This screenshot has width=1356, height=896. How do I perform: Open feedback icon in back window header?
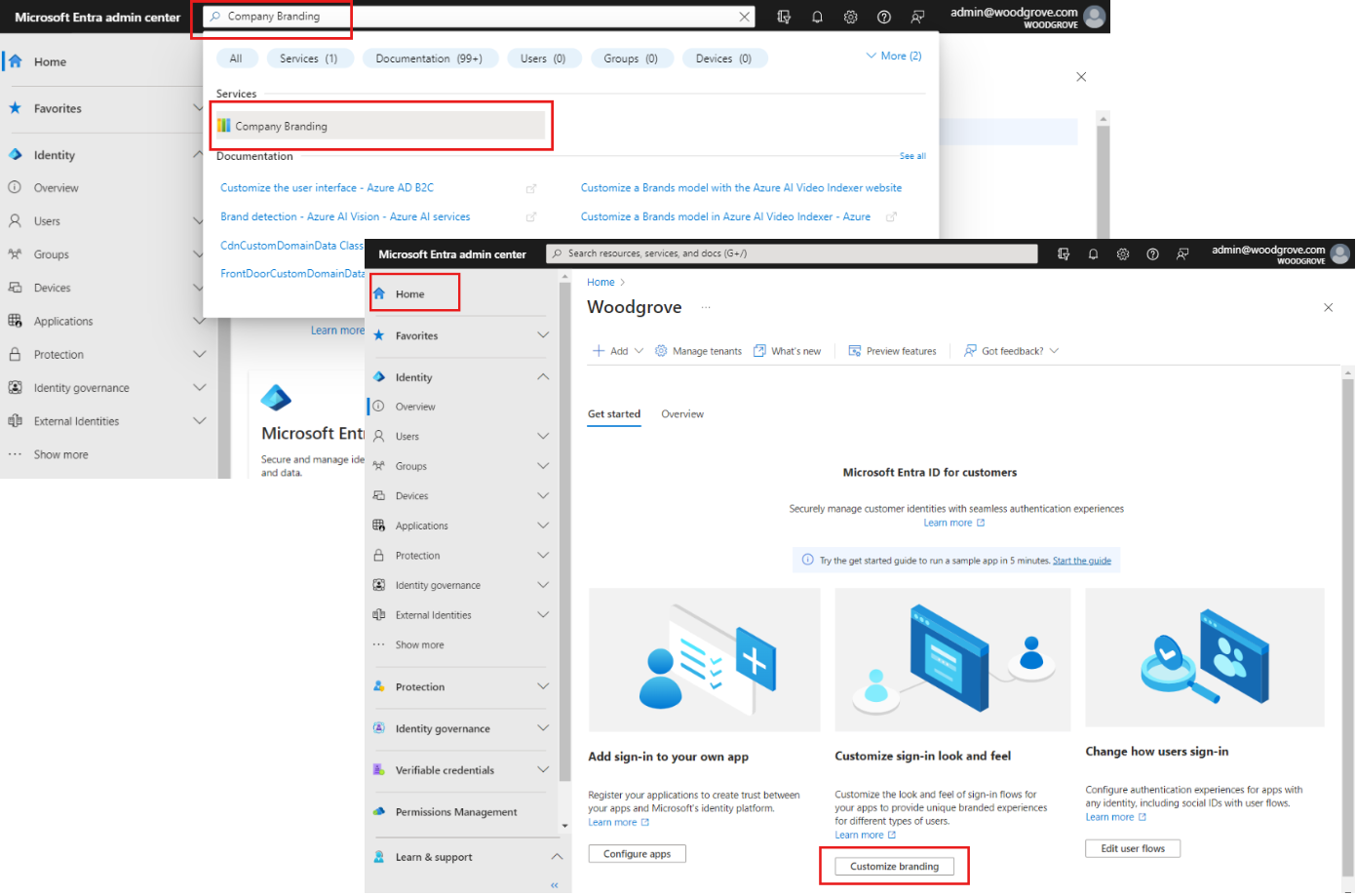[917, 17]
